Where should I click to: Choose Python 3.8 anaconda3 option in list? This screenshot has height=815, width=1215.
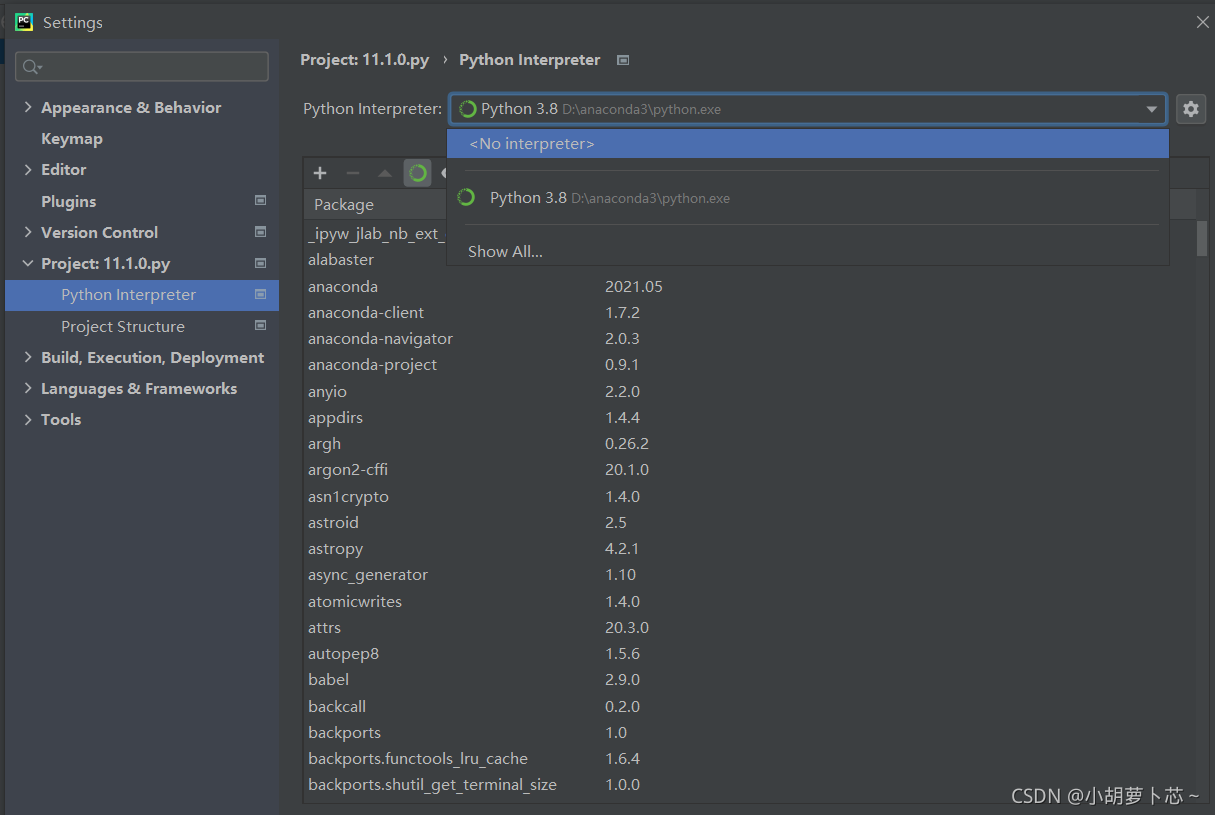(808, 198)
